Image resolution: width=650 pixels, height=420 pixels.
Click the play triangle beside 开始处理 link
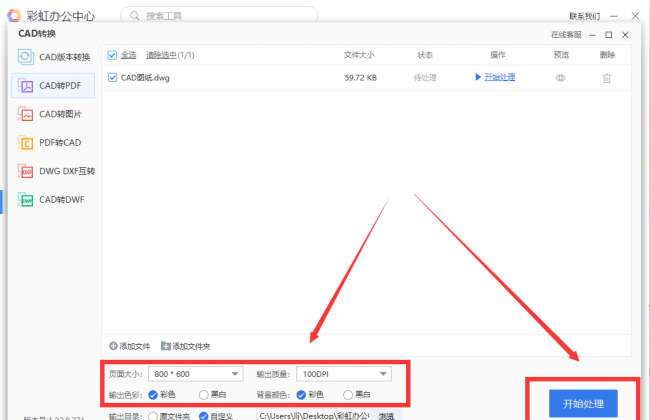pos(478,77)
